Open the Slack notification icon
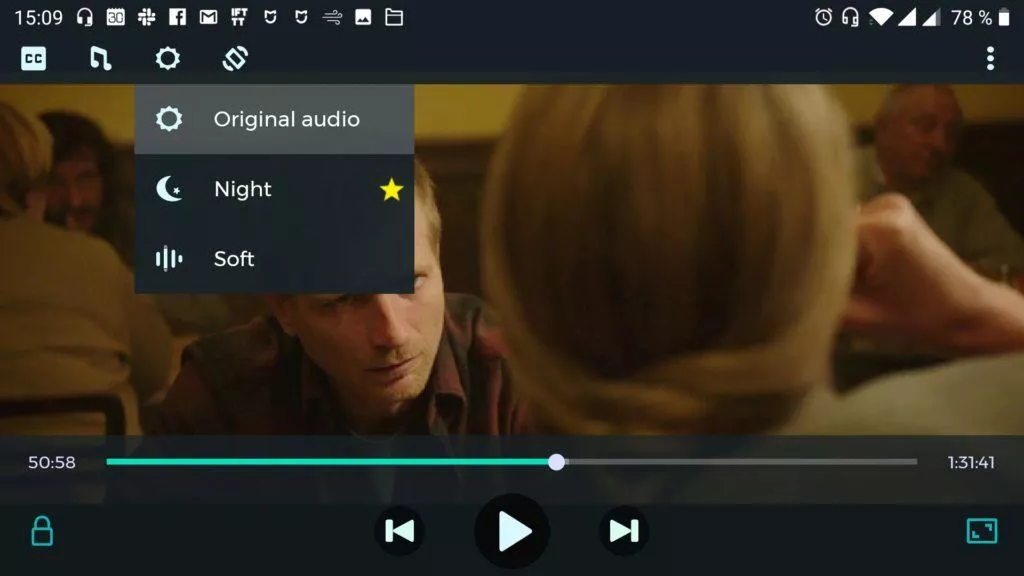 tap(146, 17)
